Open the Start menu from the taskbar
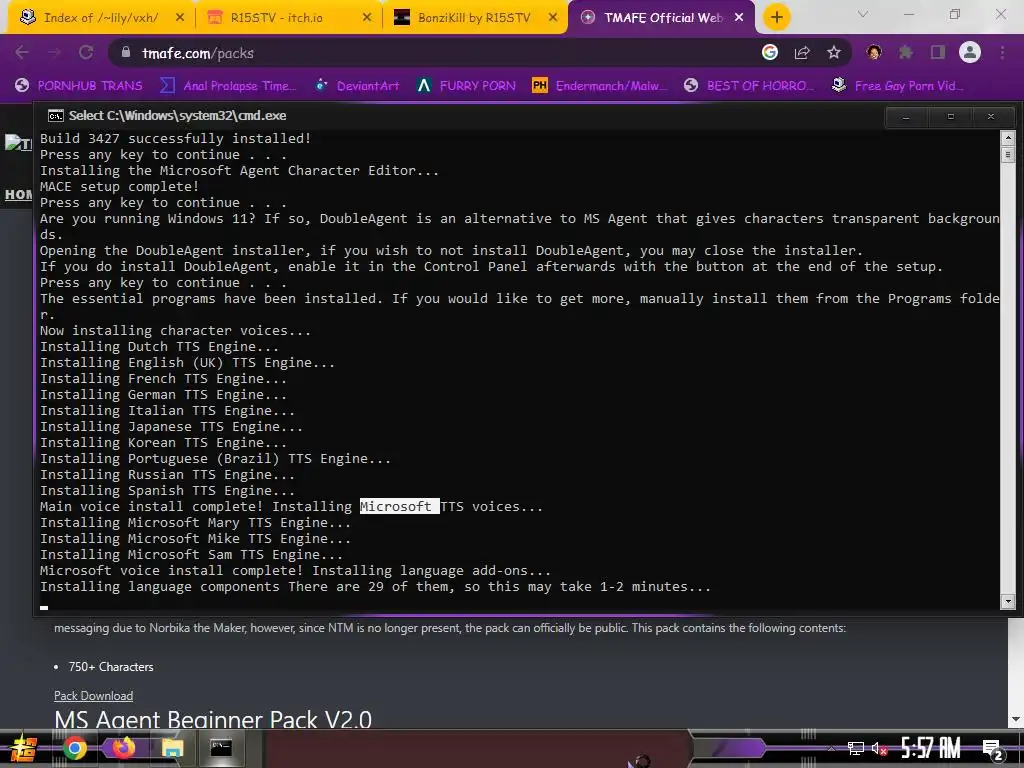 pos(24,748)
